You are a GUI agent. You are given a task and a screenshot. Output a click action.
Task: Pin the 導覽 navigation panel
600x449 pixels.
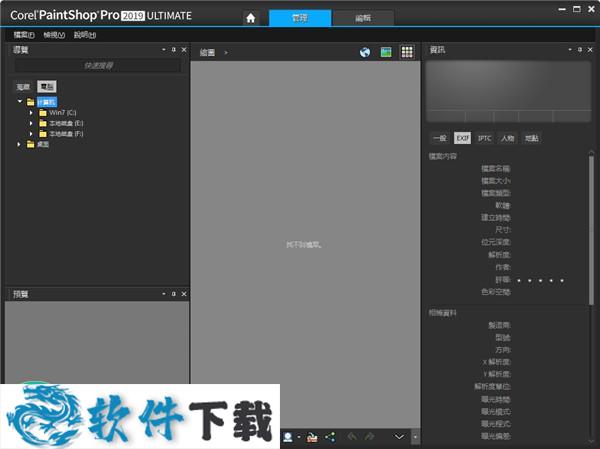click(x=173, y=49)
